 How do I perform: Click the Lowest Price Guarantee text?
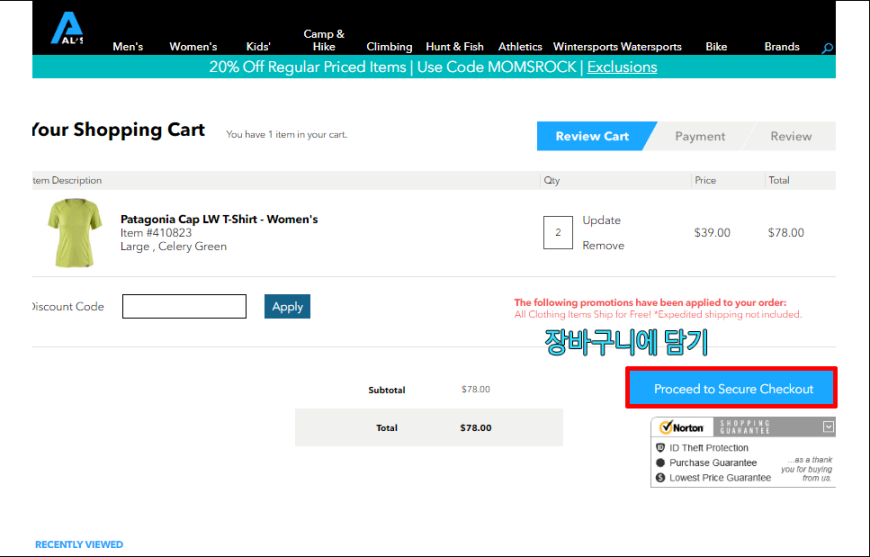(720, 478)
